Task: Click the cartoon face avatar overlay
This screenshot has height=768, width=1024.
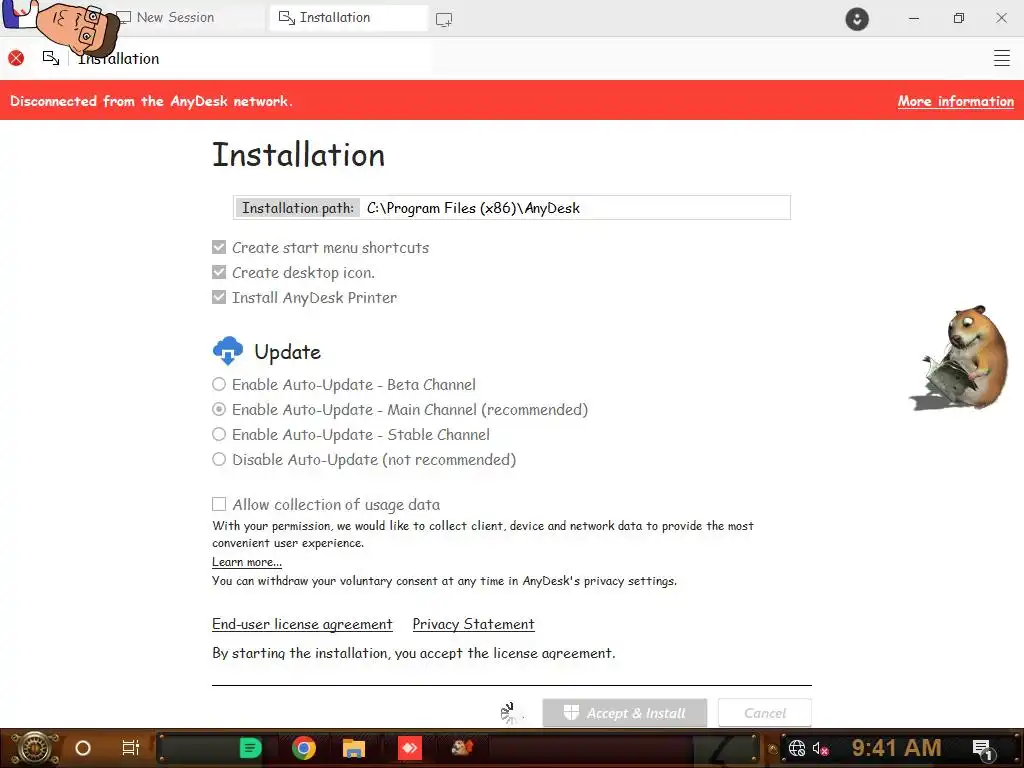Action: (77, 27)
